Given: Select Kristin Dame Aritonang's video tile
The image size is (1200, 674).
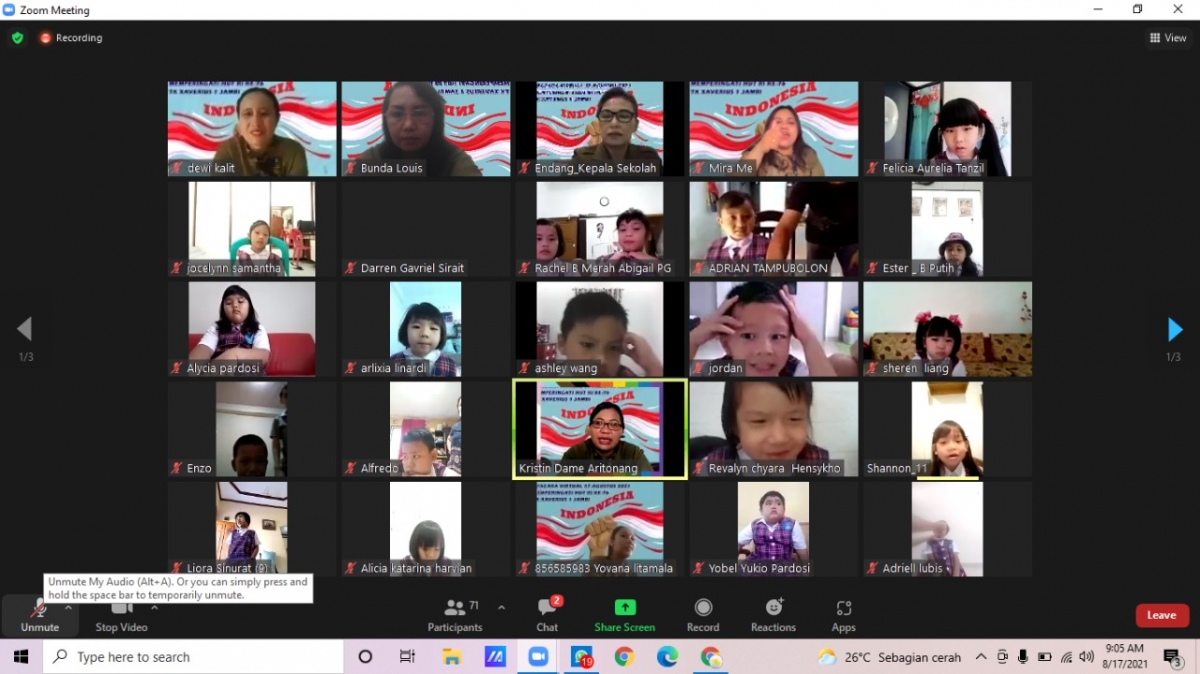Looking at the screenshot, I should [x=600, y=429].
